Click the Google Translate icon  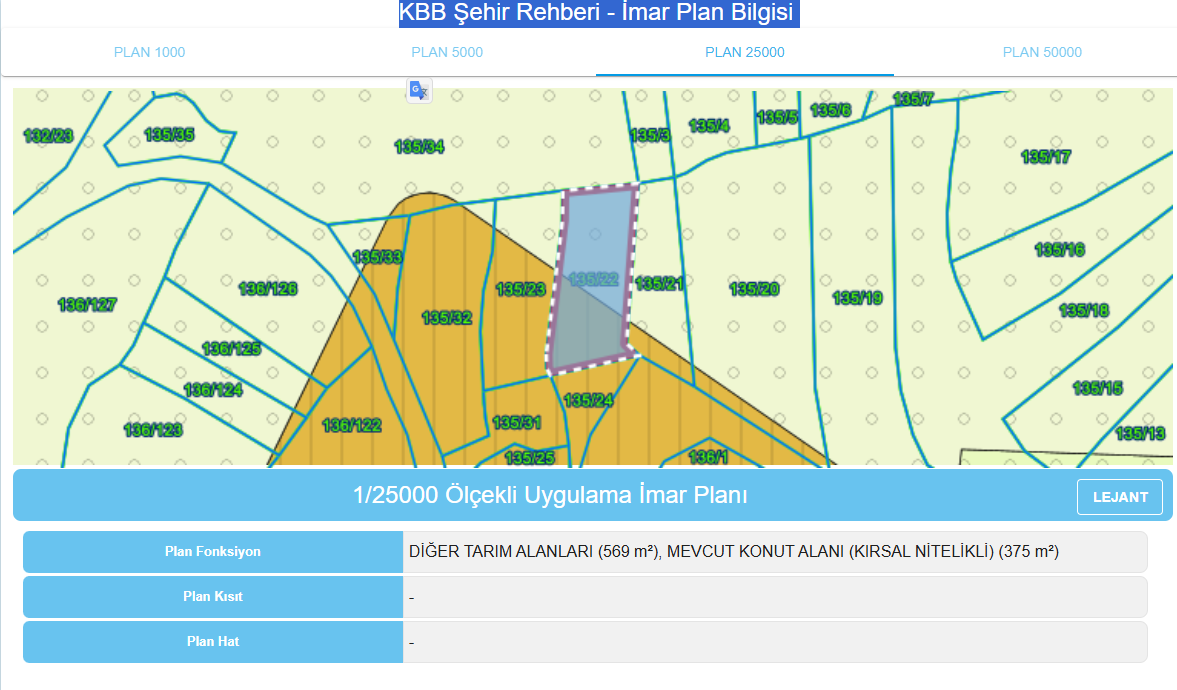coord(418,91)
